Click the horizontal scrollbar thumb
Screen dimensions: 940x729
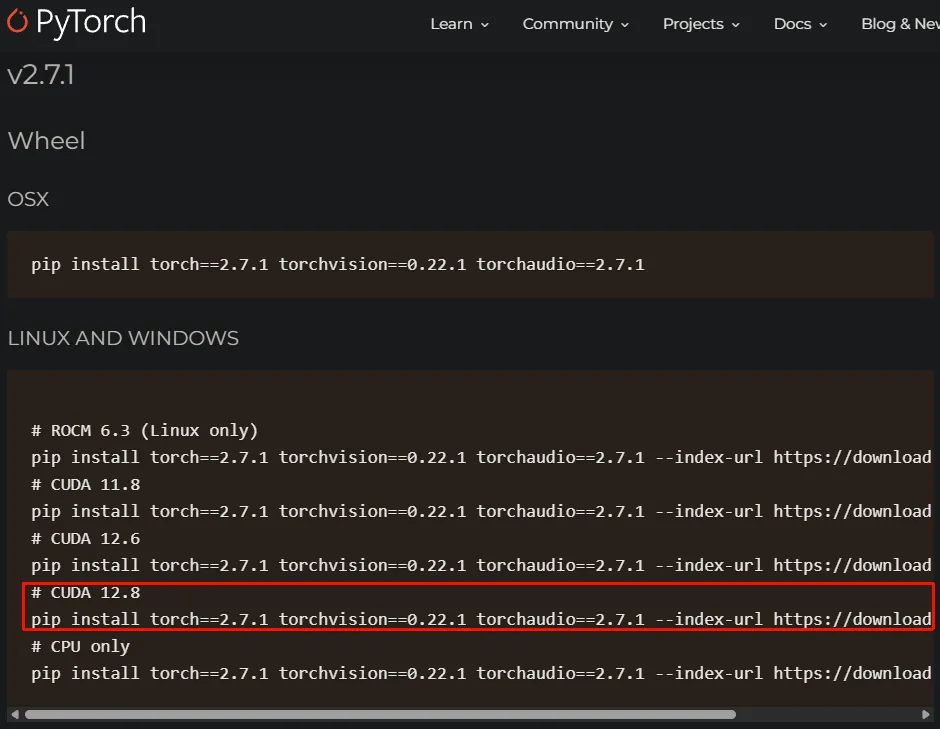click(380, 714)
